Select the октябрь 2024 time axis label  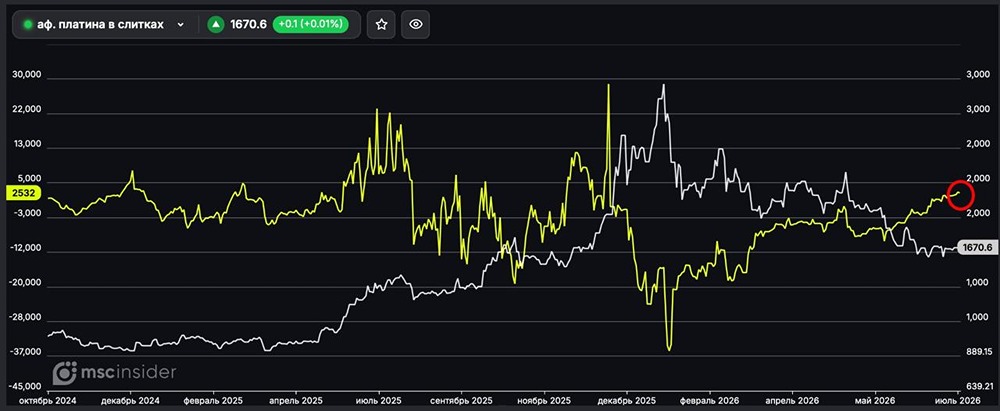[x=48, y=400]
